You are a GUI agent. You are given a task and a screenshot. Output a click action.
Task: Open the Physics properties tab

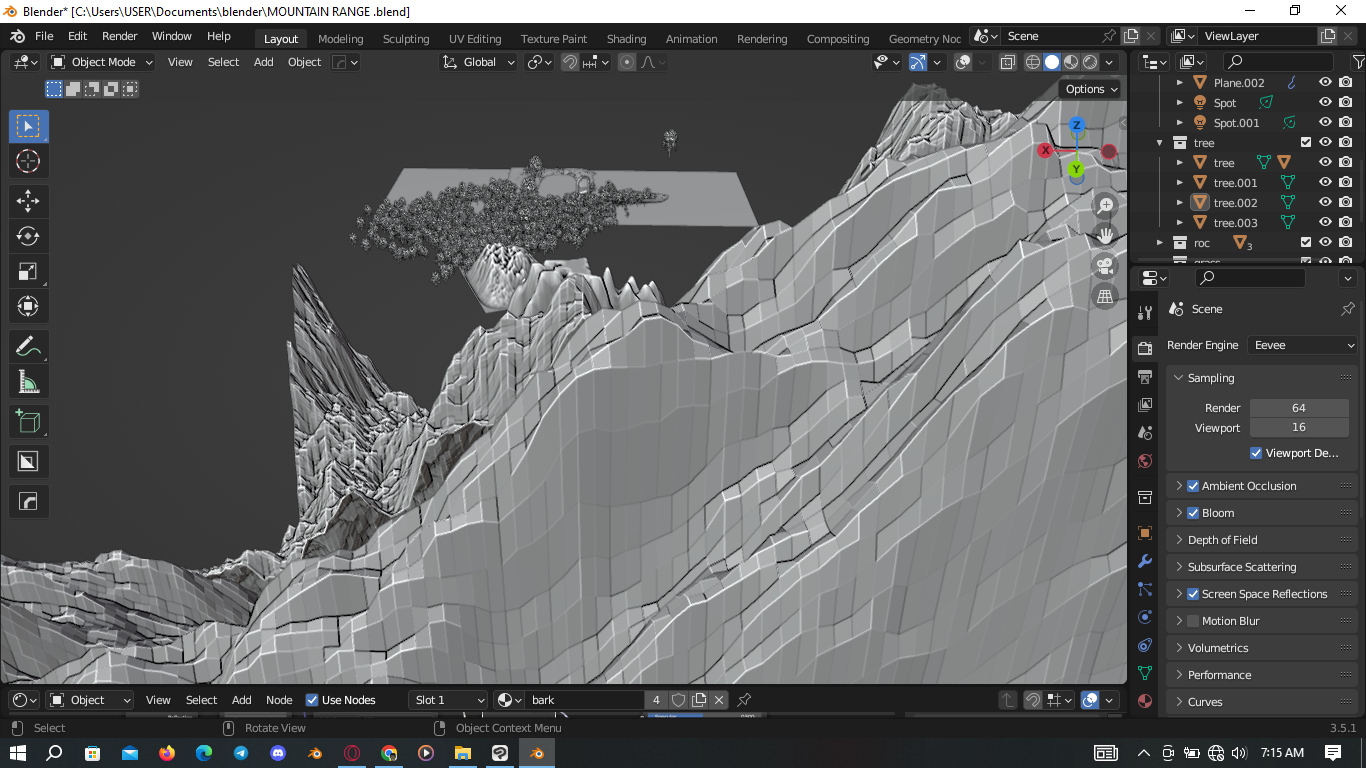[x=1145, y=617]
